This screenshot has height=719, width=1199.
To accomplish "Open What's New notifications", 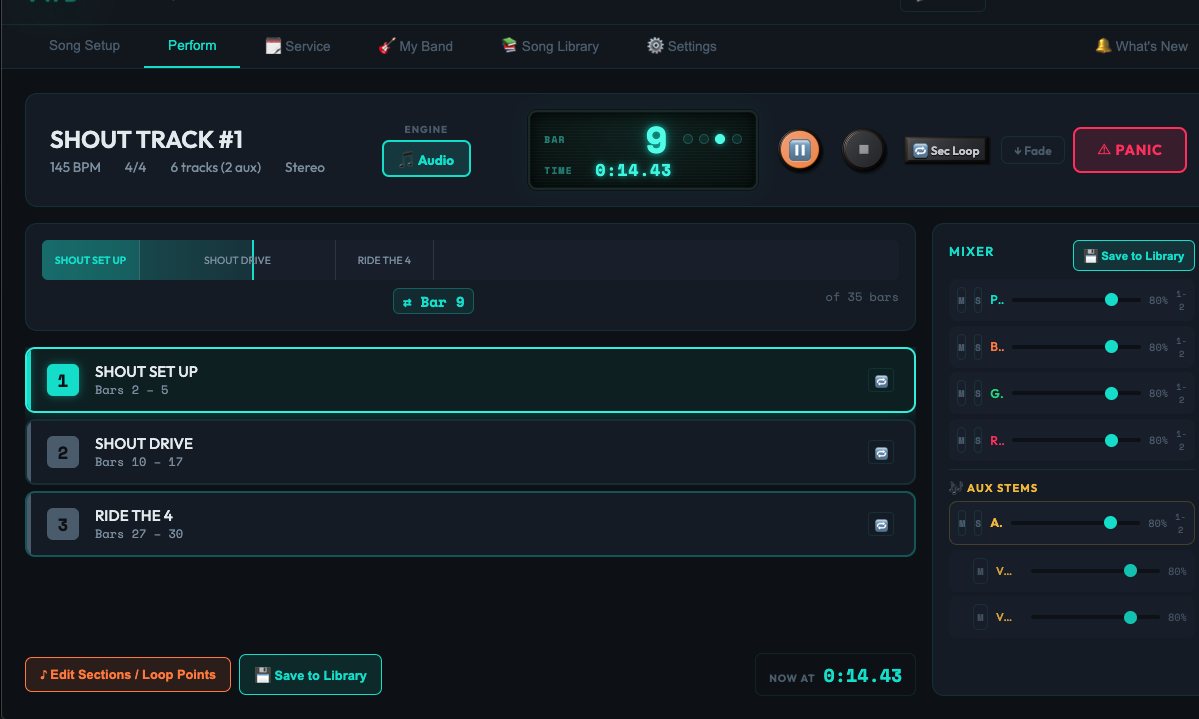I will click(1142, 46).
